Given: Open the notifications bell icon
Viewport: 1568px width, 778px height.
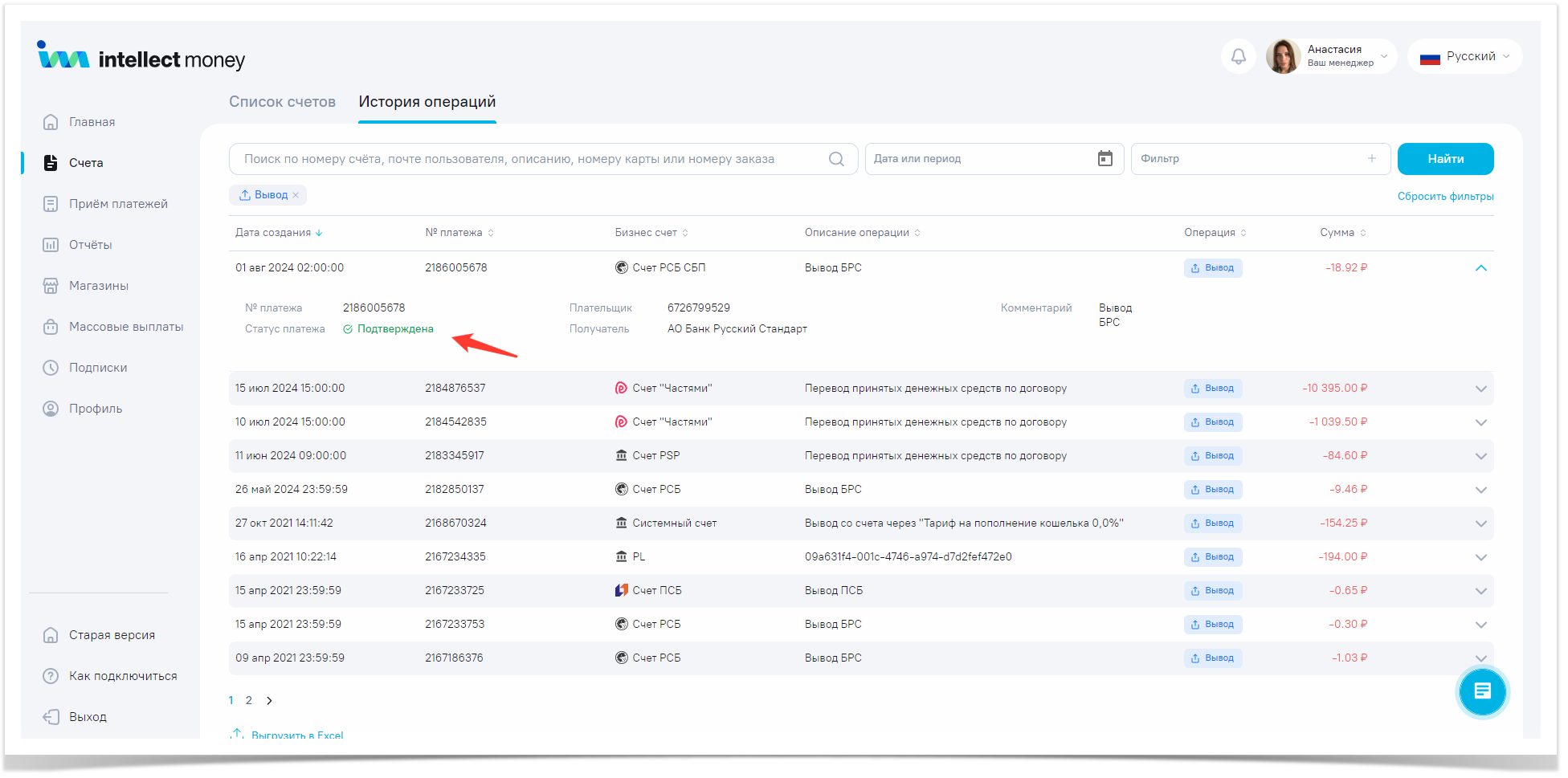Looking at the screenshot, I should pos(1238,57).
